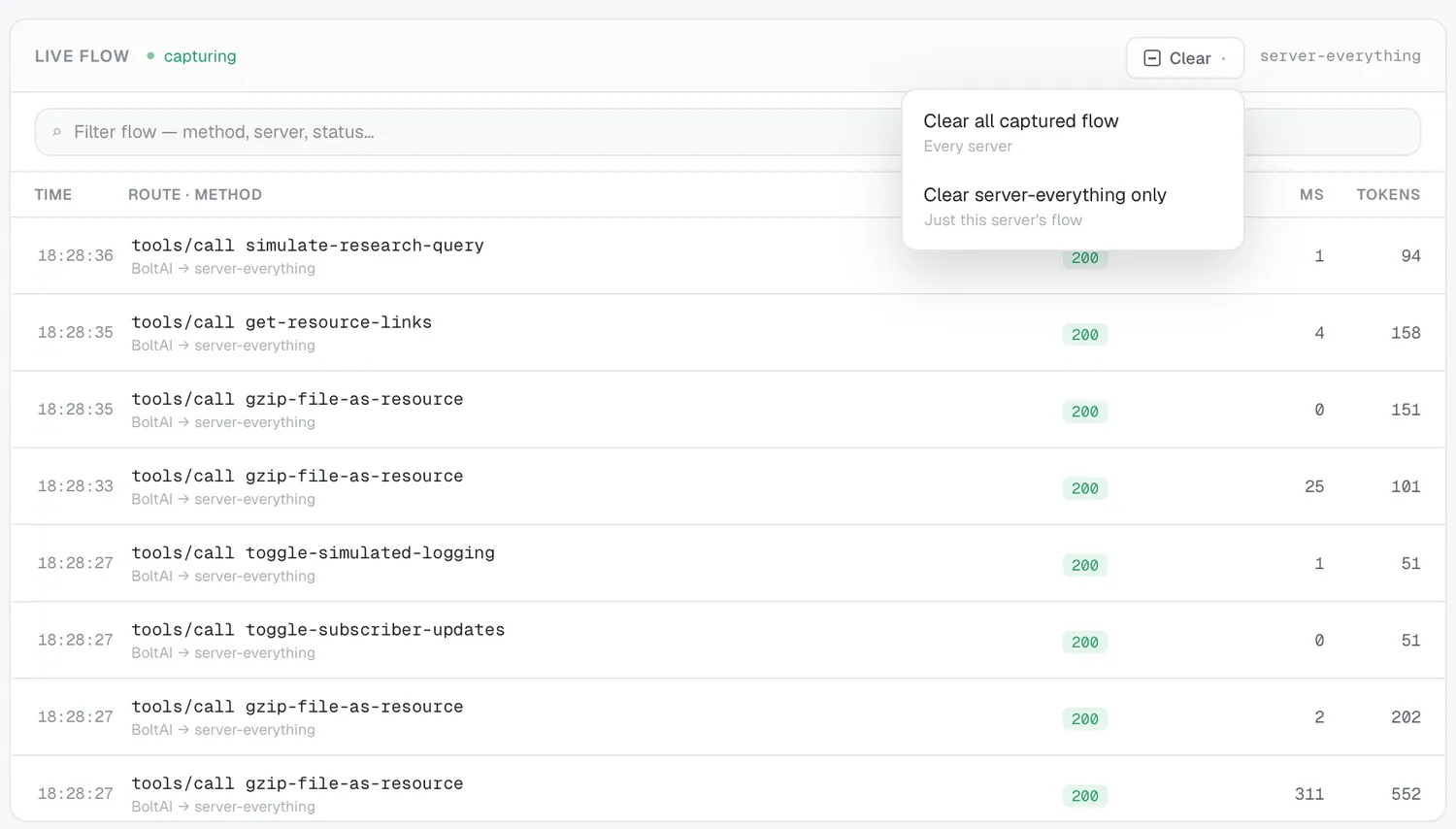Image resolution: width=1456 pixels, height=829 pixels.
Task: Select the toggle-subscriber-updates call row
Action: 728,640
